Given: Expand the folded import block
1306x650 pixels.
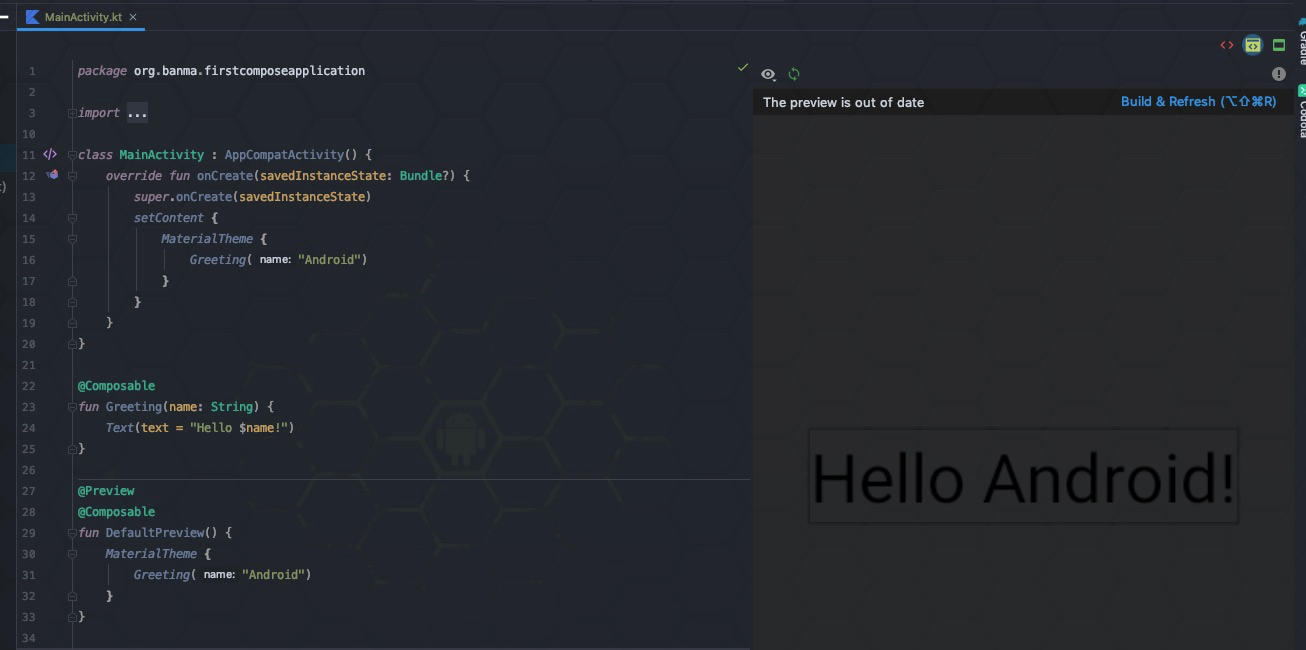Looking at the screenshot, I should point(72,113).
